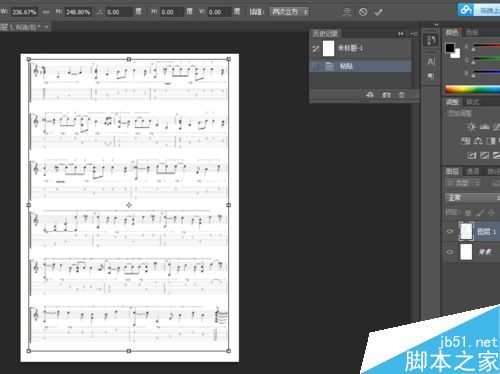Switch to the Color panel tab
This screenshot has width=500, height=374.
pyautogui.click(x=452, y=32)
